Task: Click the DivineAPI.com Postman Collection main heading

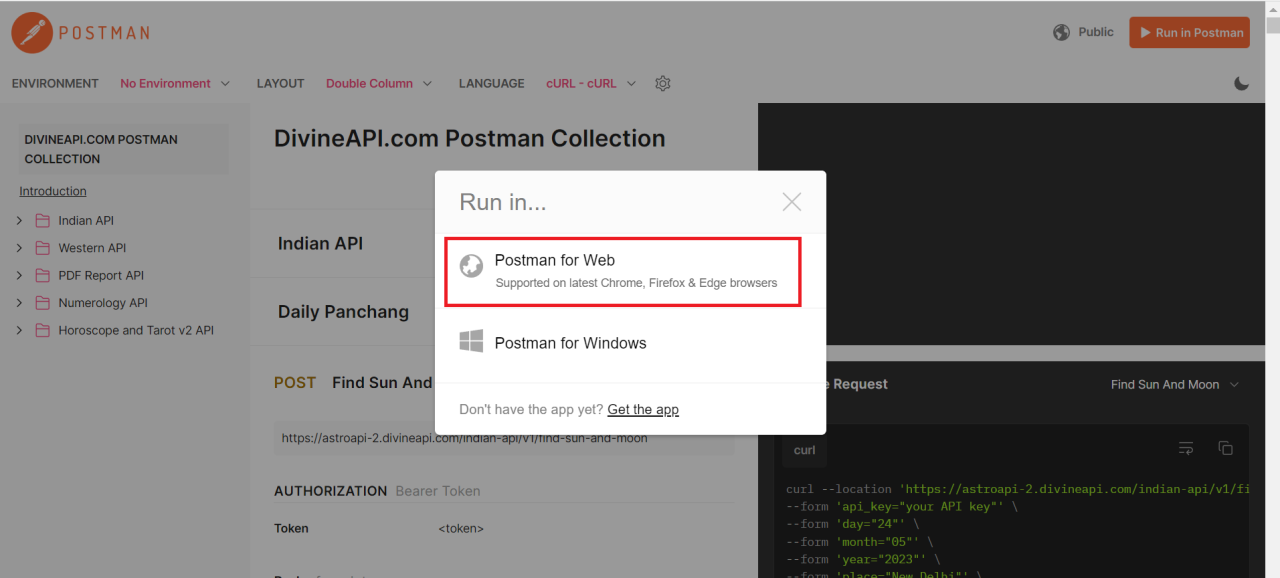Action: tap(470, 138)
